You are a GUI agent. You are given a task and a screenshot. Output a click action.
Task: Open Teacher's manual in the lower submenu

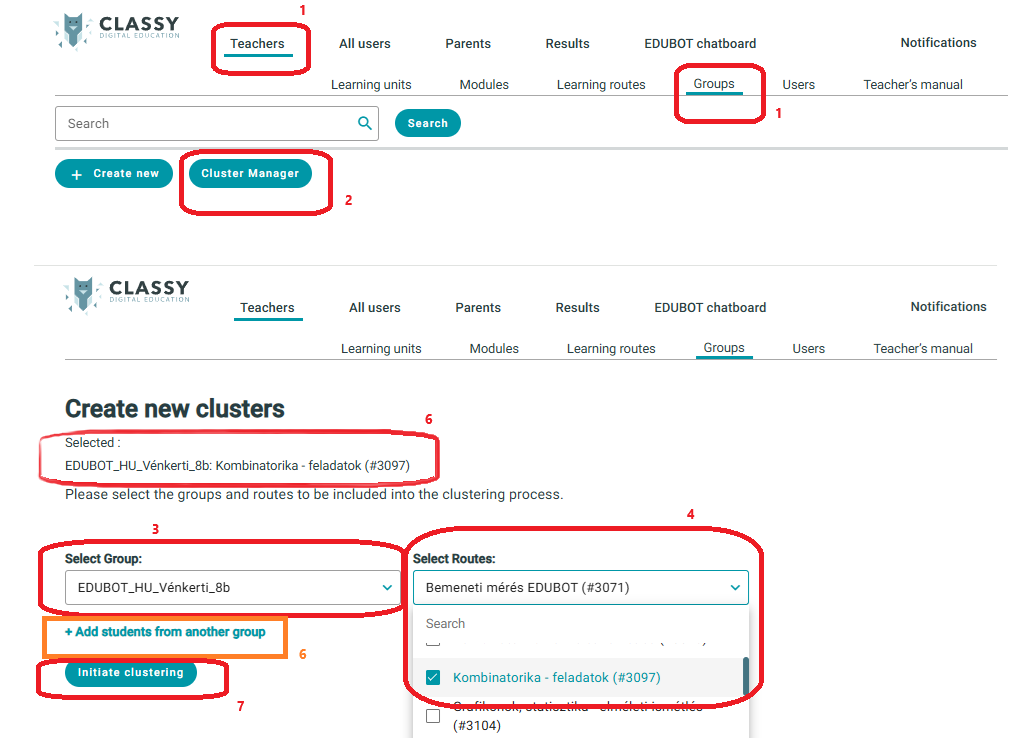pos(922,349)
